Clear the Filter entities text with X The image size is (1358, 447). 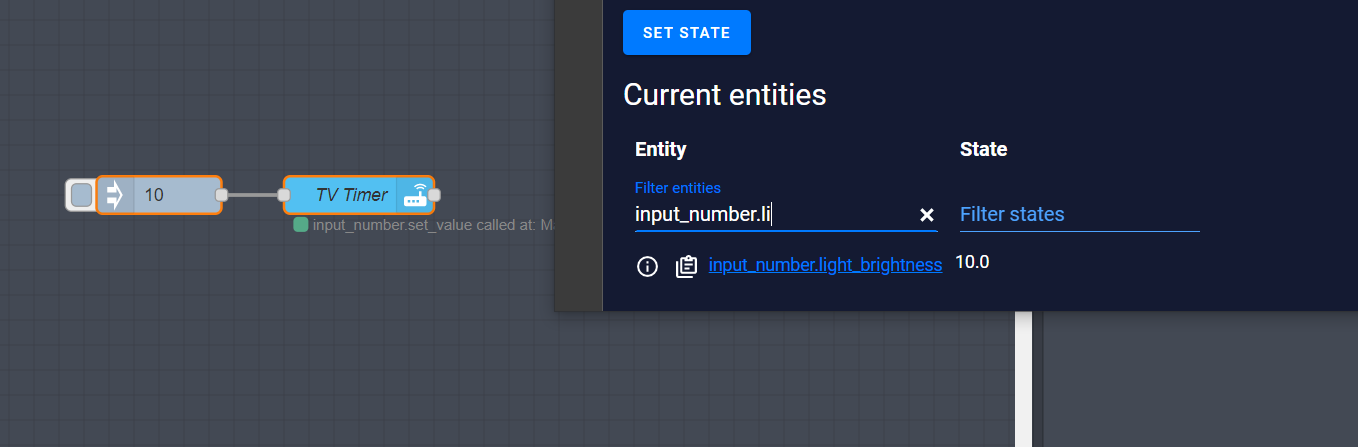[x=926, y=215]
